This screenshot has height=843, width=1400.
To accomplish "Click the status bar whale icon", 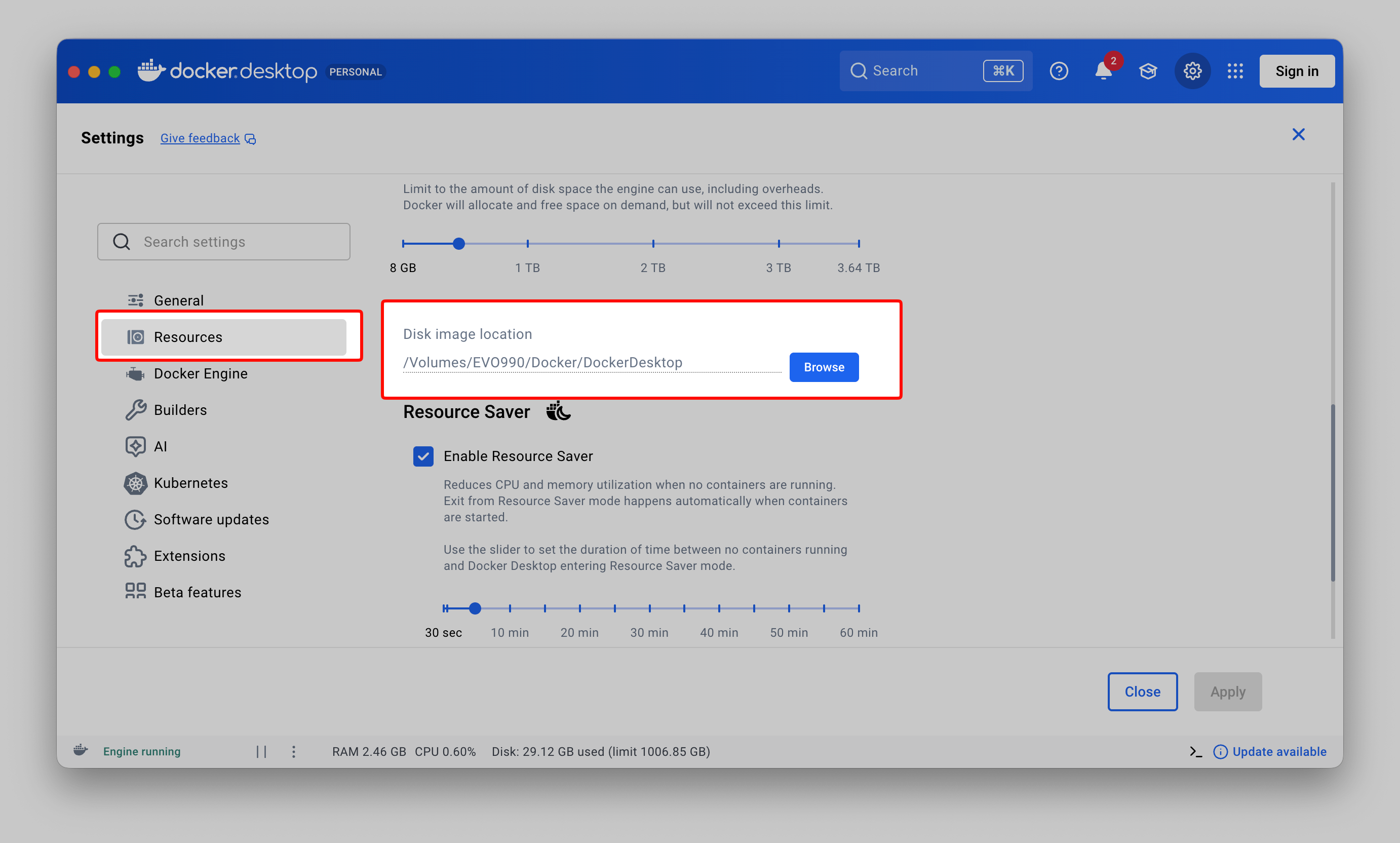I will pos(81,750).
